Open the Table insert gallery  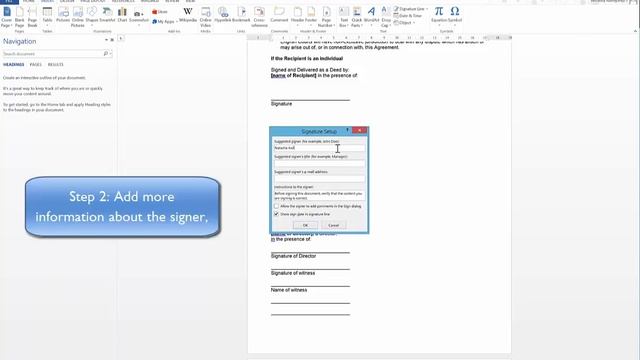point(47,16)
